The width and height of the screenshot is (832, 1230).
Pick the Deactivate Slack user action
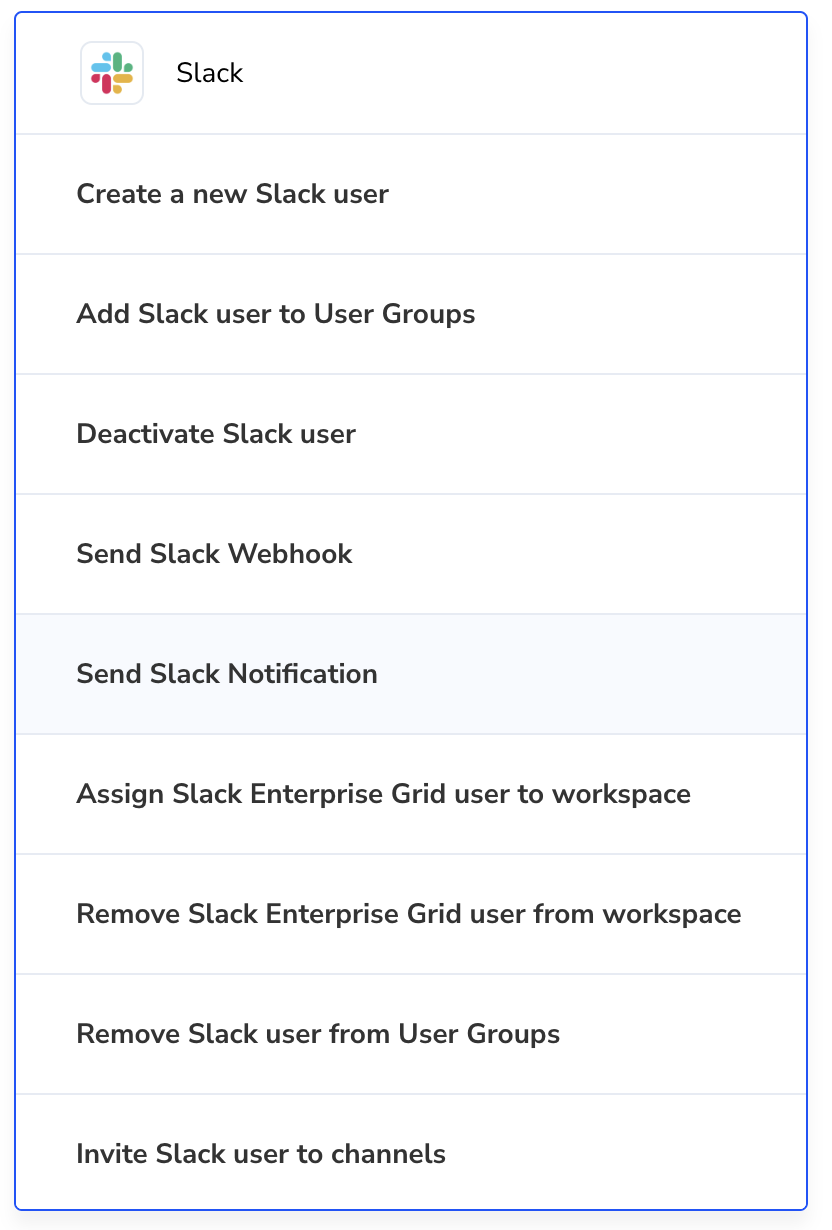point(411,434)
